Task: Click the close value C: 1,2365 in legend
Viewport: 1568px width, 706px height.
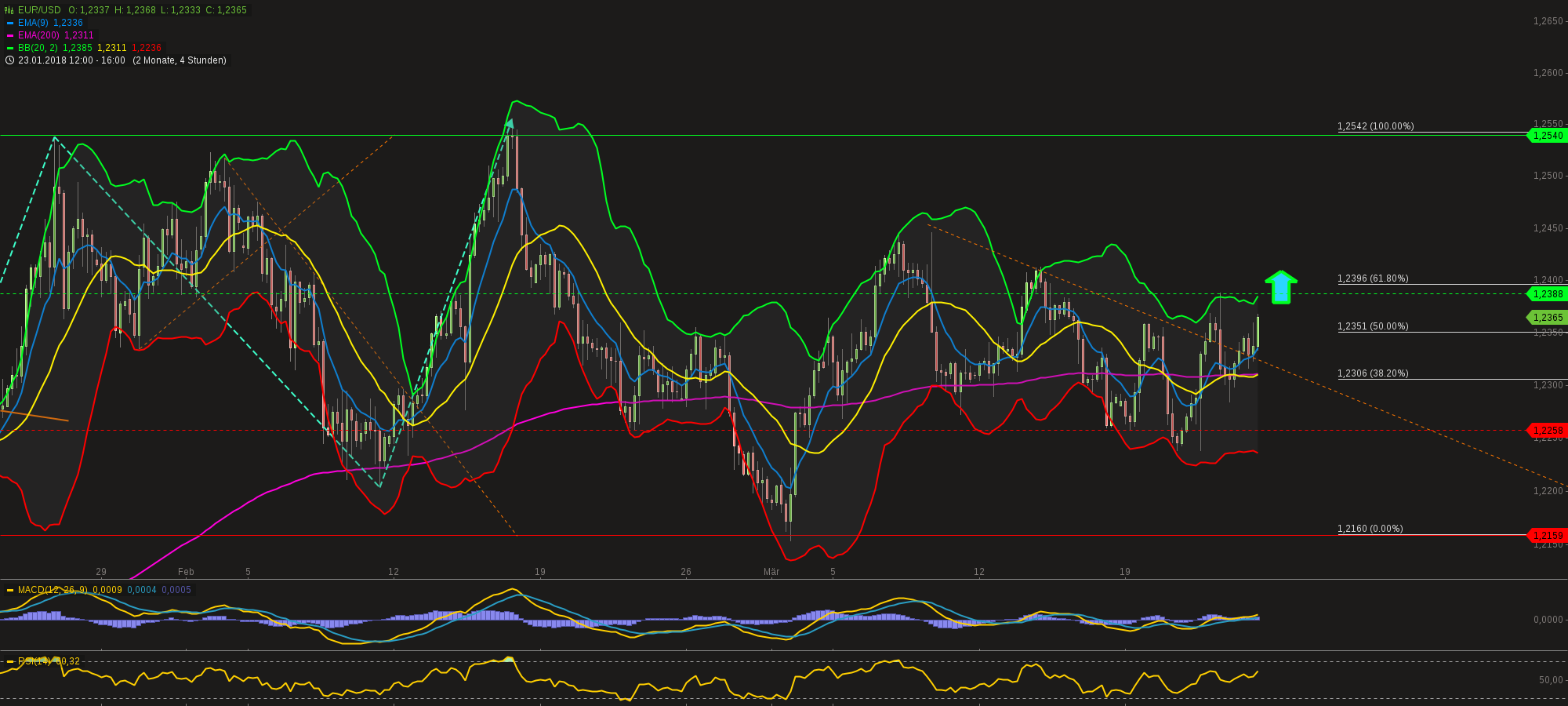Action: click(226, 10)
